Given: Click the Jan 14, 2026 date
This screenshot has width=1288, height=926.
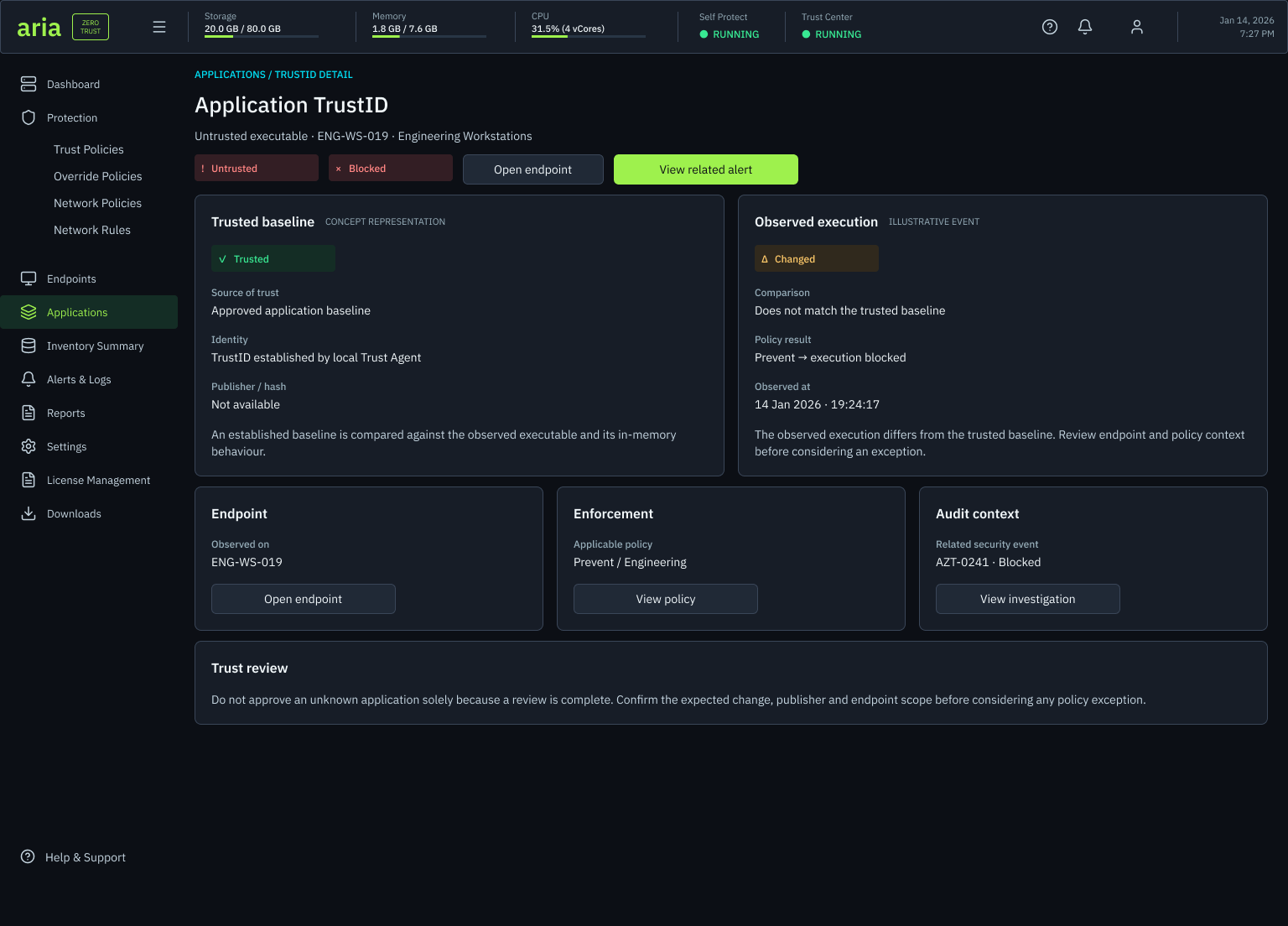Looking at the screenshot, I should [x=1246, y=20].
